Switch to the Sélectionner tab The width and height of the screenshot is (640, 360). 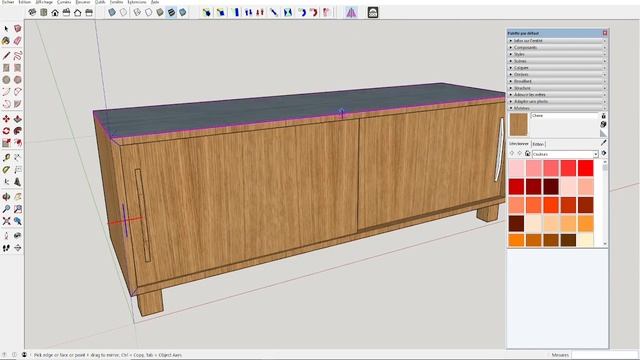519,144
